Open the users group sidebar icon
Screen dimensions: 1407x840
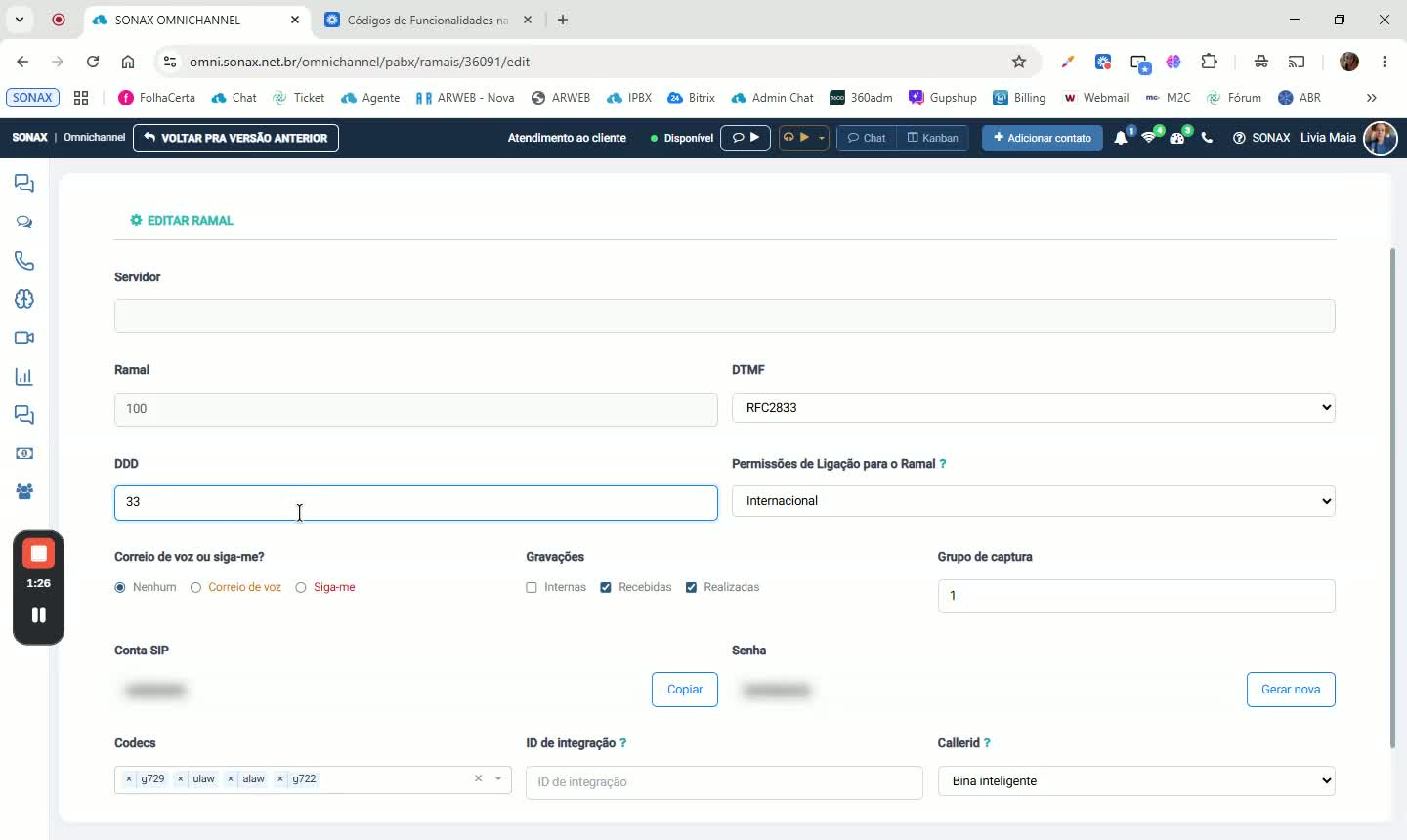click(x=24, y=492)
